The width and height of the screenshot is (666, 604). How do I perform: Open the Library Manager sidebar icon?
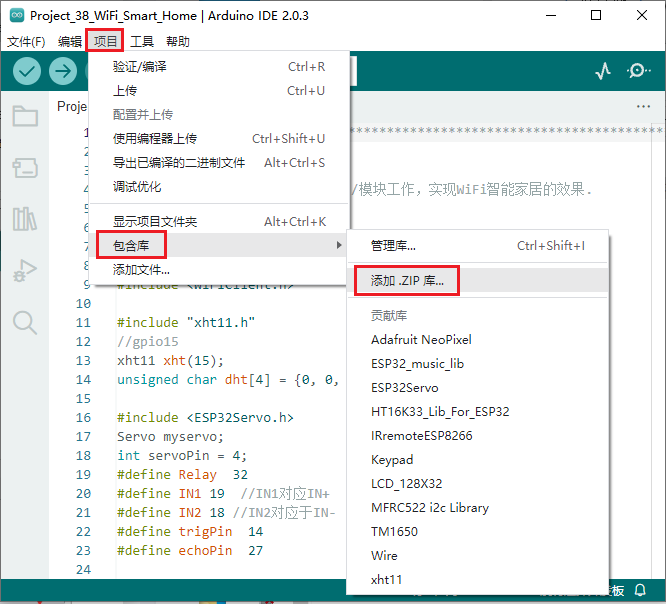[25, 219]
